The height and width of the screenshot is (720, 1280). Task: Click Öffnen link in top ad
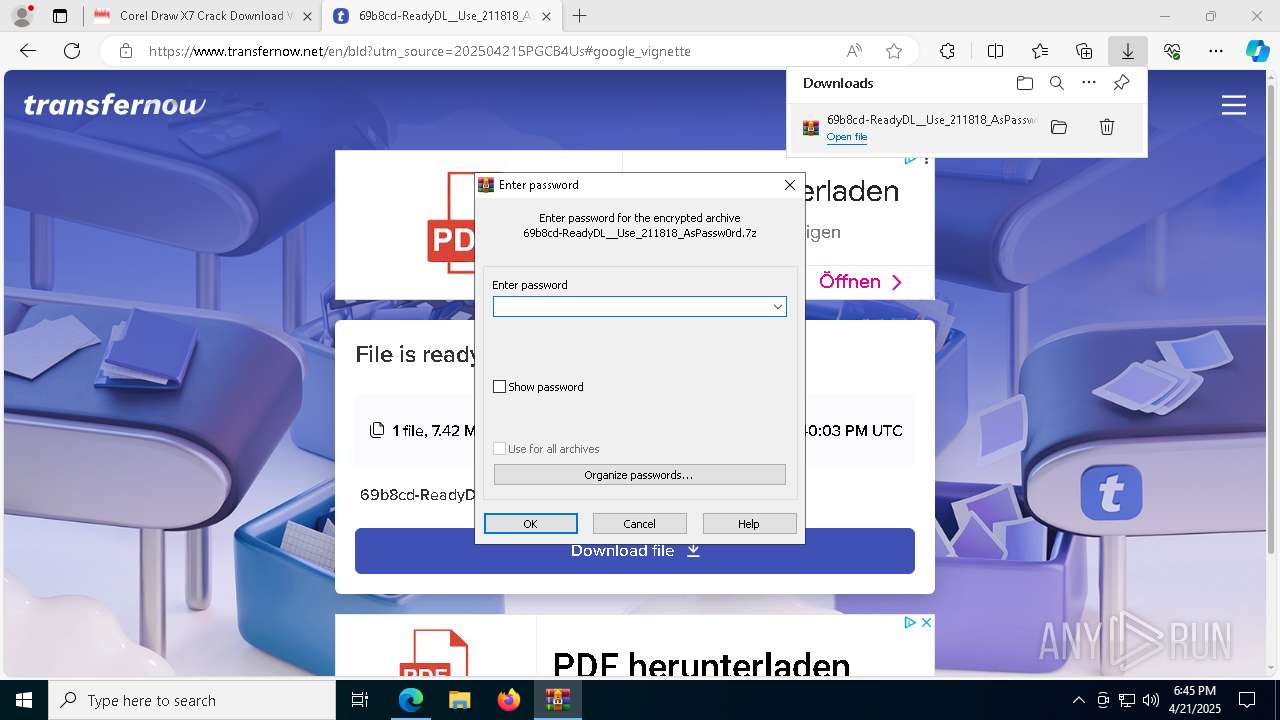point(861,282)
